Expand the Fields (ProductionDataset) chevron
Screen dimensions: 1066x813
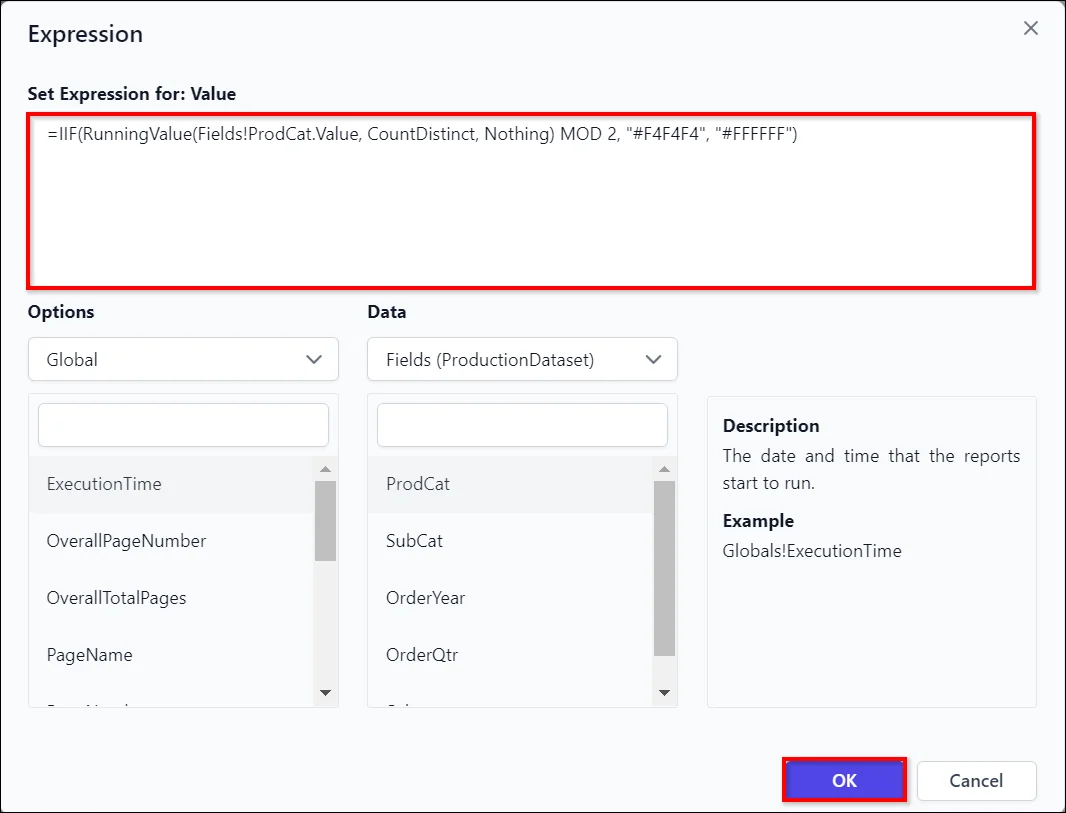pyautogui.click(x=652, y=359)
